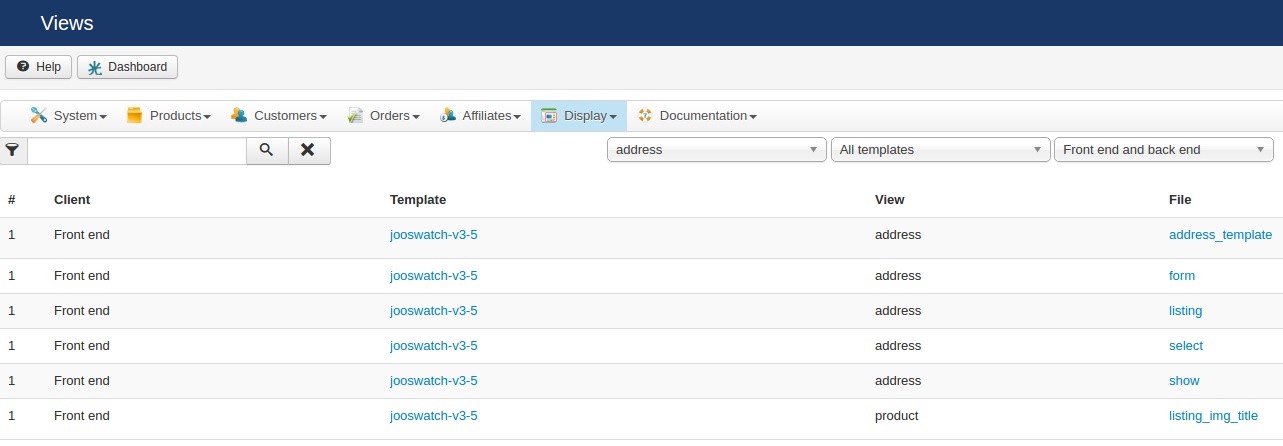Open the Documentation menu

point(696,116)
